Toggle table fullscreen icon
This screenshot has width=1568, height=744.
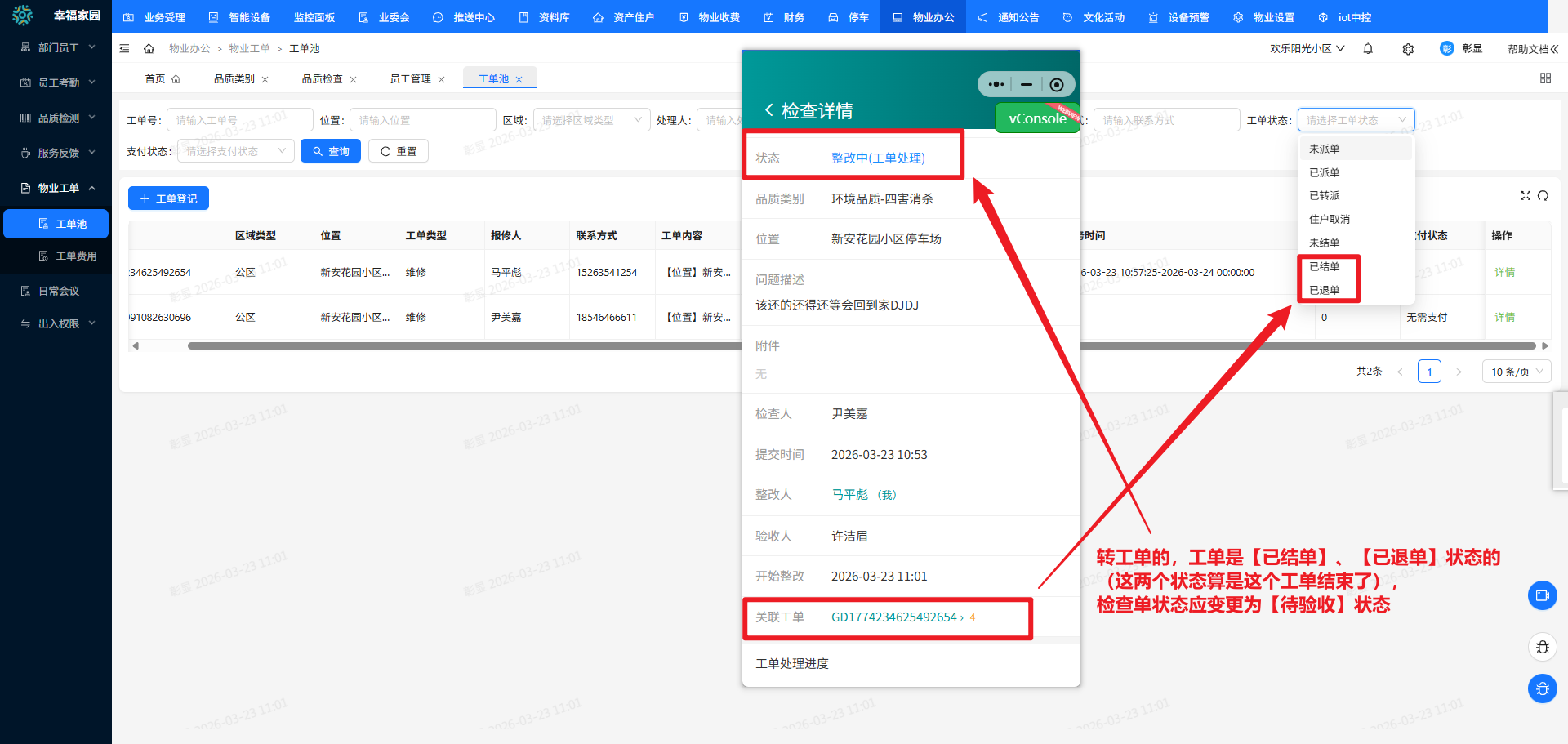click(1525, 196)
